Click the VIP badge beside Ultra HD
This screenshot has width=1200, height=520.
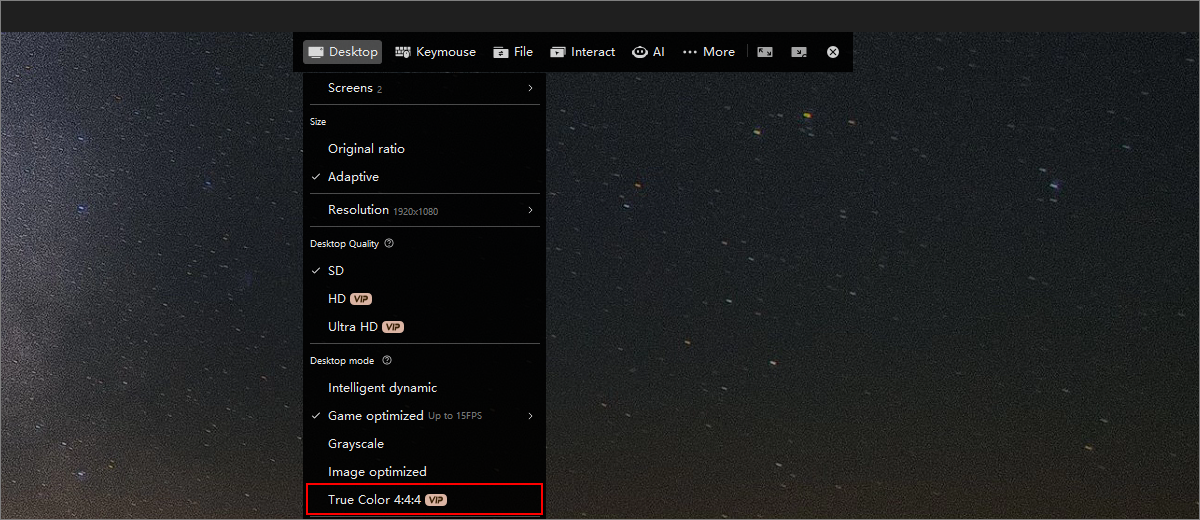tap(393, 327)
